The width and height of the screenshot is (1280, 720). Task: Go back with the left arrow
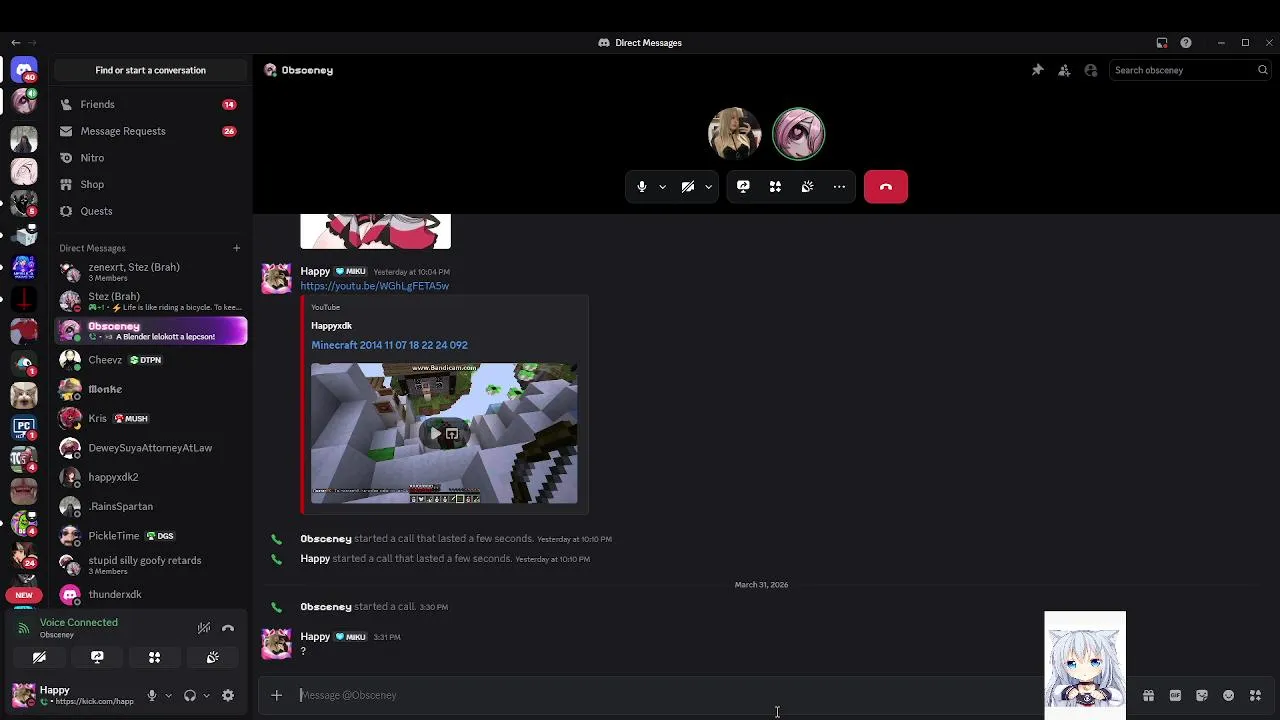[15, 43]
